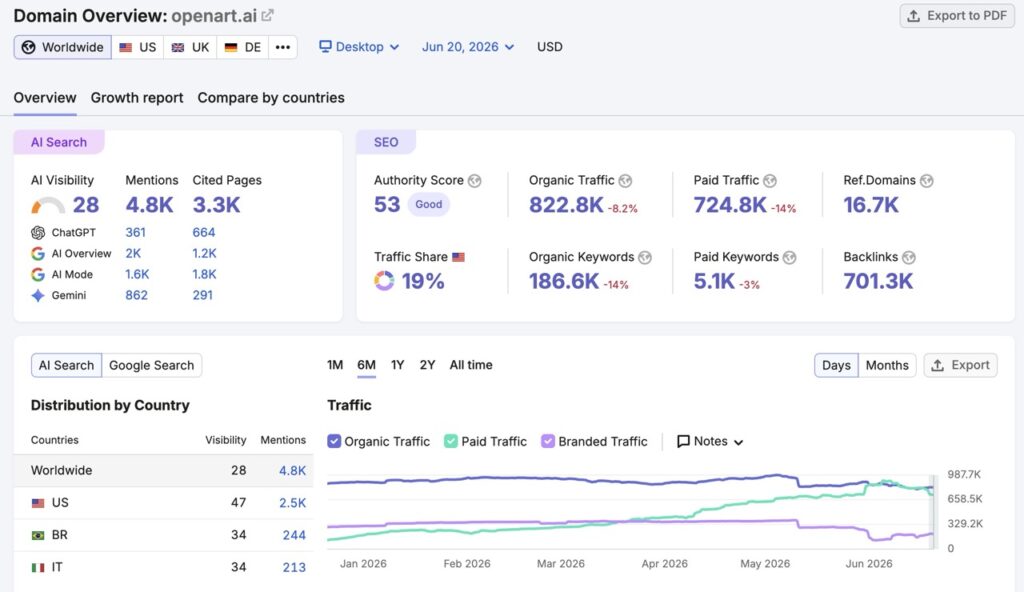This screenshot has height=592, width=1024.
Task: Expand the Notes dropdown
Action: 711,442
